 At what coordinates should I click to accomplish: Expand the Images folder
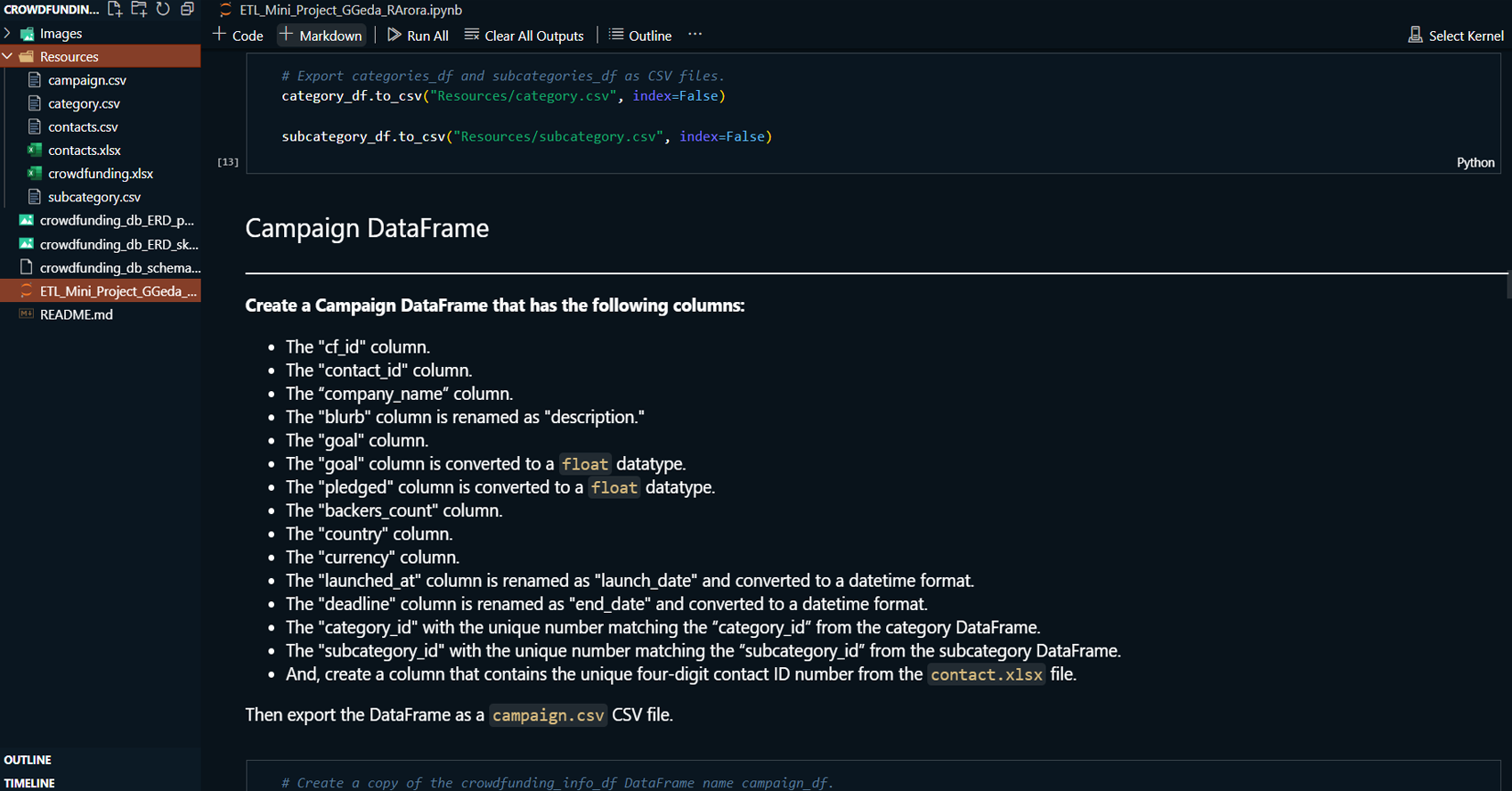point(61,34)
